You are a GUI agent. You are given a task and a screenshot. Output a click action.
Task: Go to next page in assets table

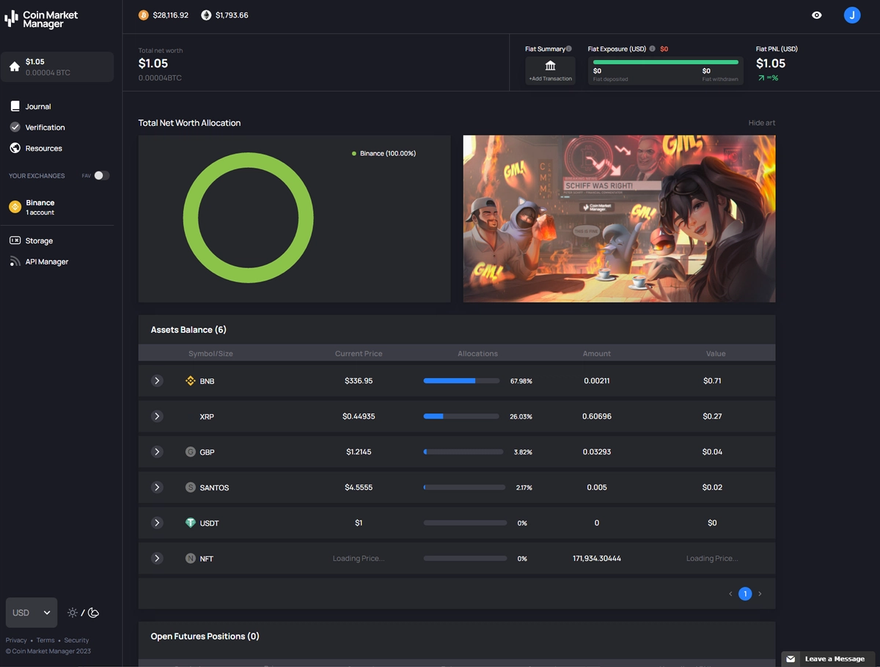tap(760, 593)
